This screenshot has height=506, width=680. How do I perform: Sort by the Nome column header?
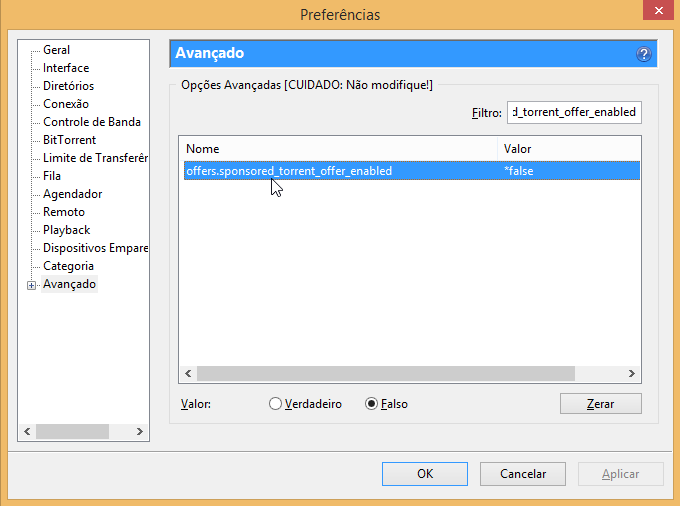tap(338, 149)
